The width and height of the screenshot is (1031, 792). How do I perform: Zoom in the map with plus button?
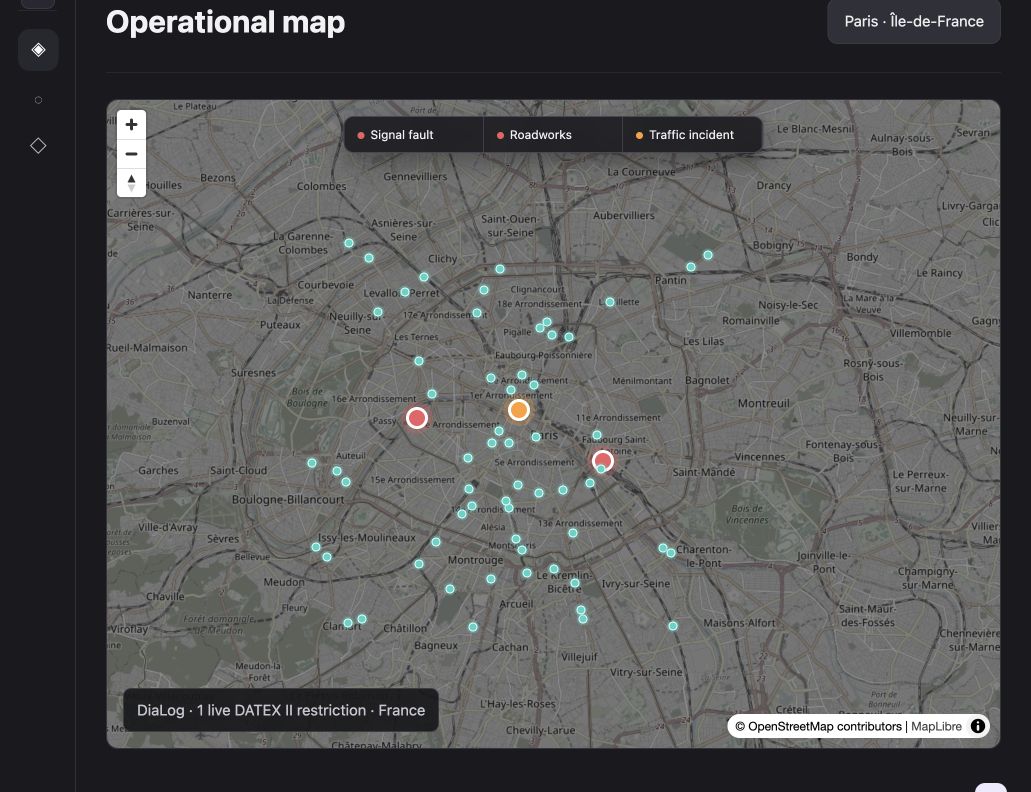(x=132, y=125)
